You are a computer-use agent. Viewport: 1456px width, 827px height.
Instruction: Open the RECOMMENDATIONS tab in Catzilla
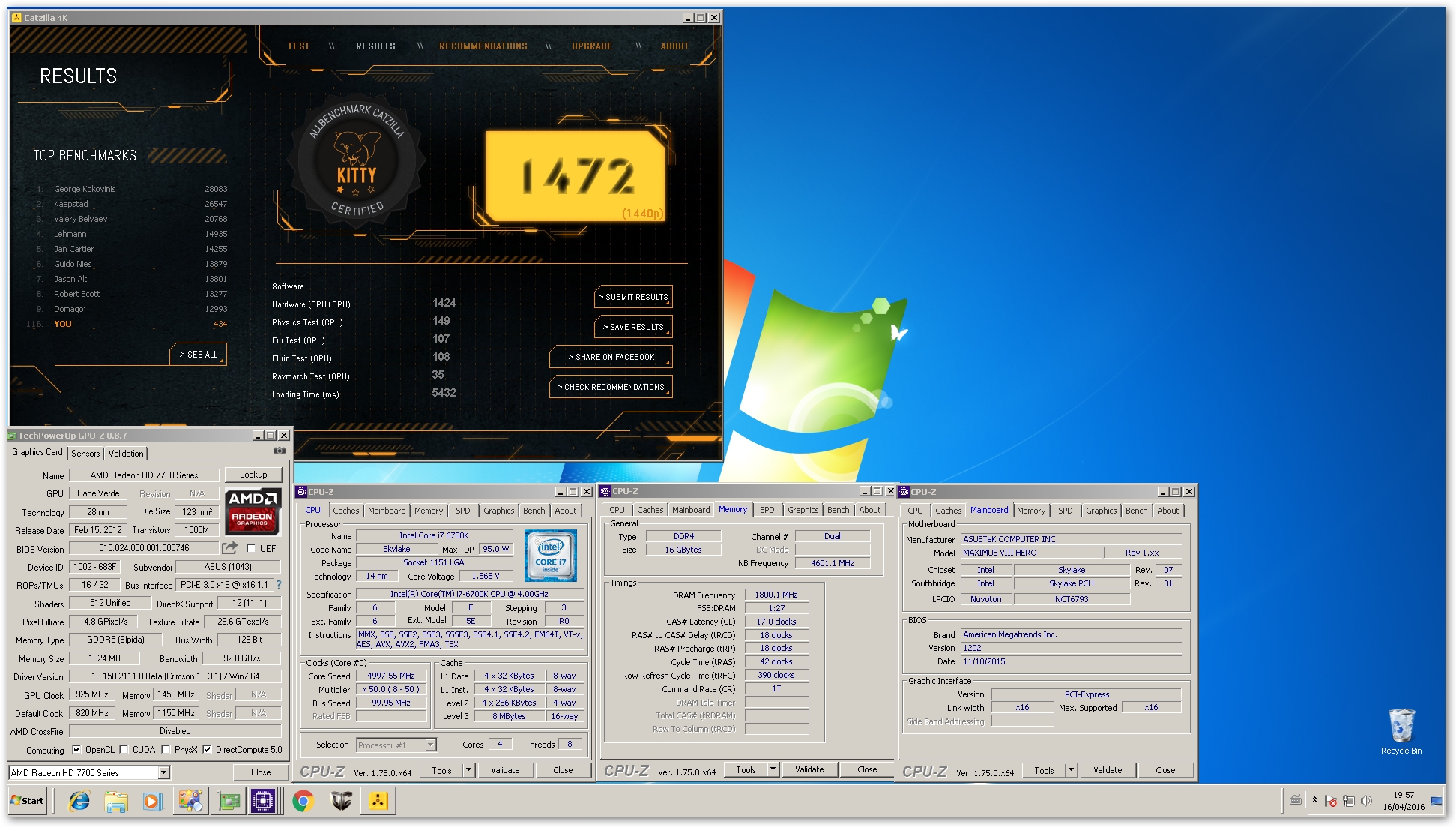pos(483,46)
